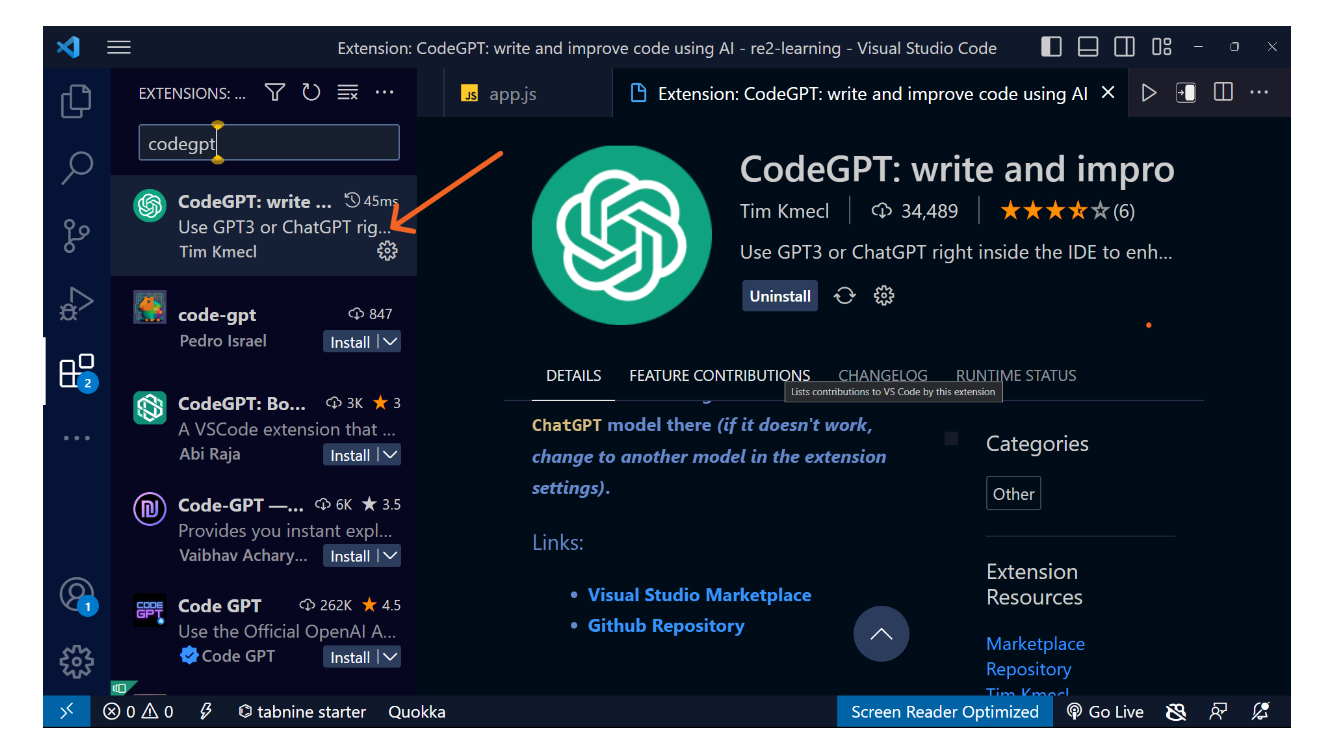The image size is (1317, 742).
Task: Select the Extensions view icon
Action: click(77, 371)
